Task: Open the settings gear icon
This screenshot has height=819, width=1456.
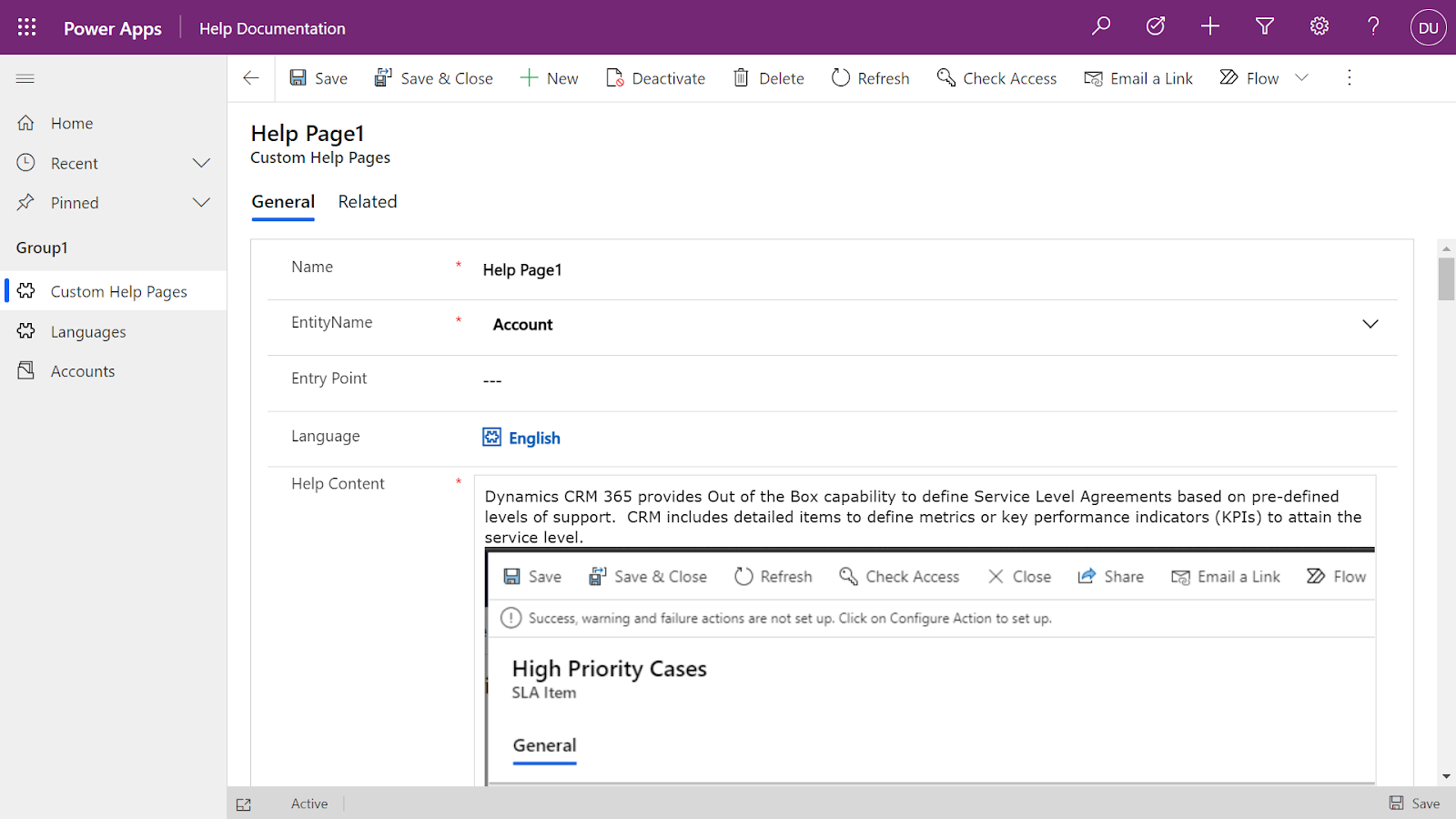Action: 1319,26
